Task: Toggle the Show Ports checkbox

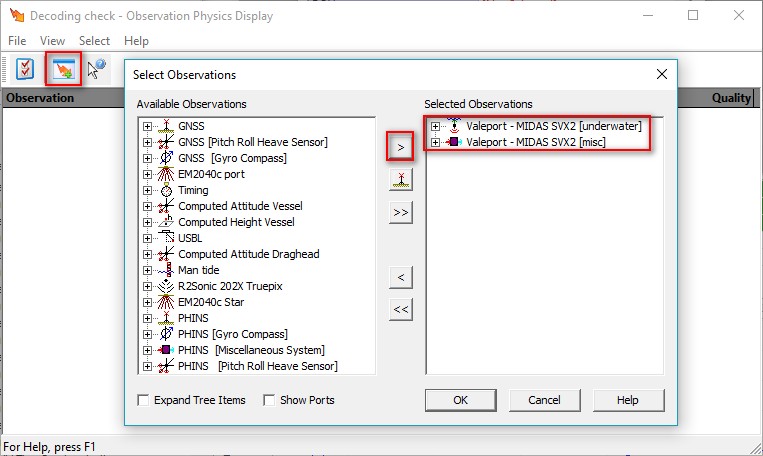Action: coord(269,400)
